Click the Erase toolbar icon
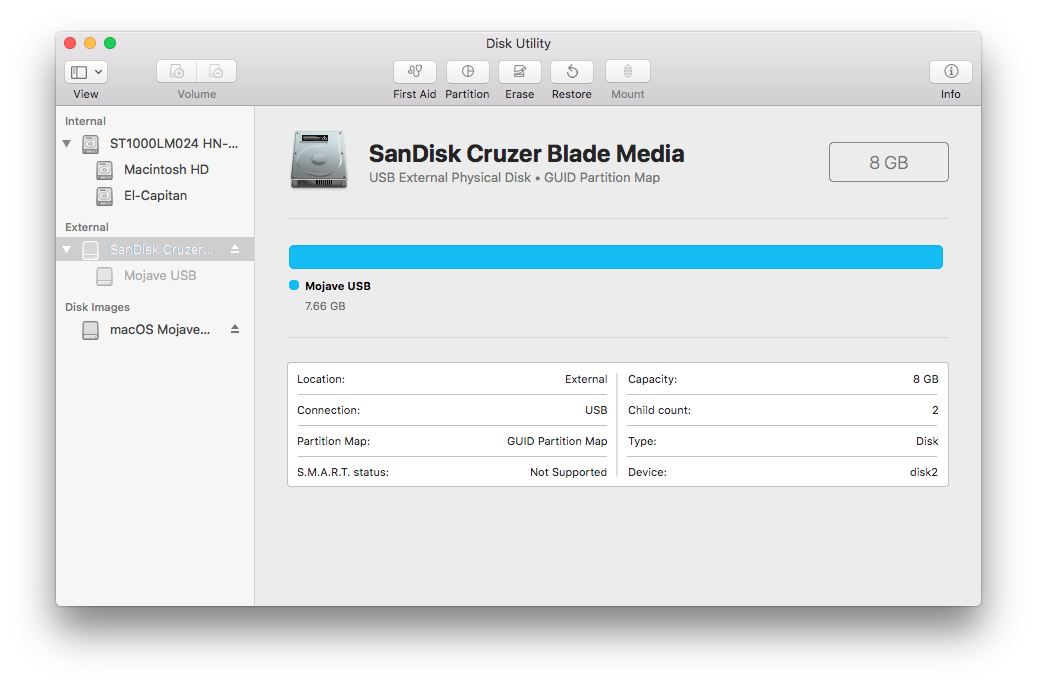Screen dimensions: 1037x686 (520, 71)
